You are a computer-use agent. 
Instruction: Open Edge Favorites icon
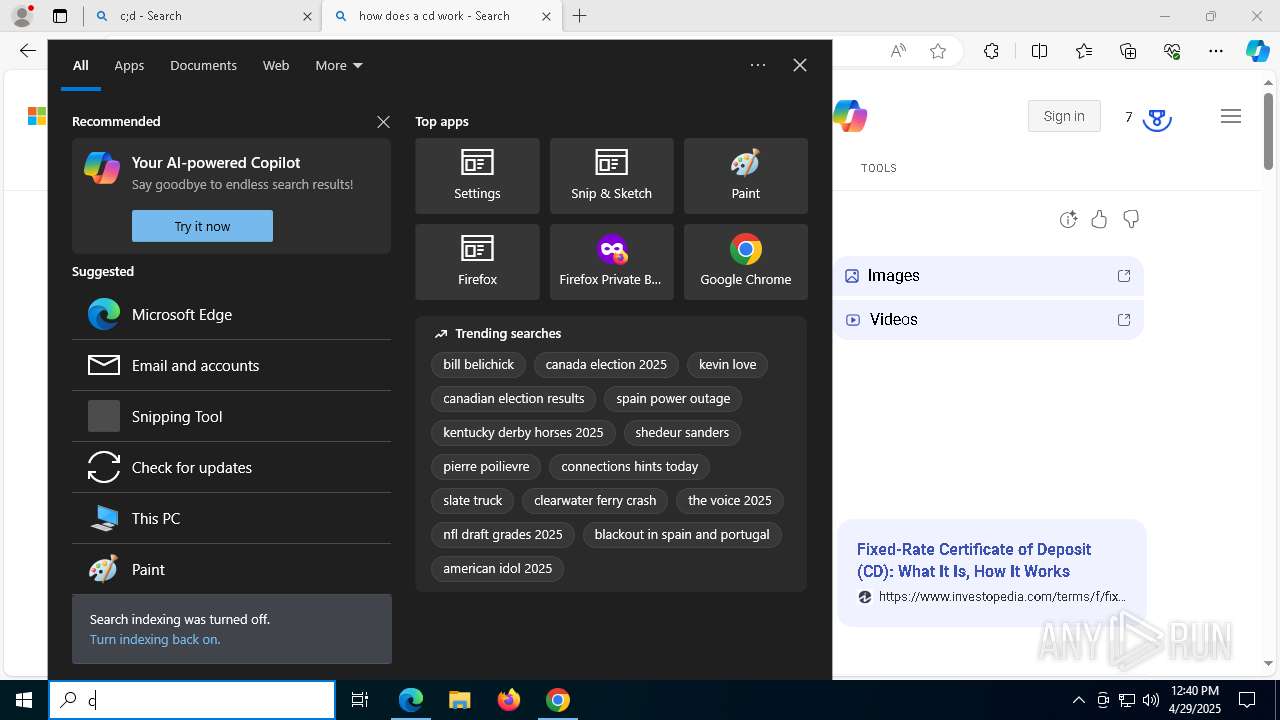1084,51
